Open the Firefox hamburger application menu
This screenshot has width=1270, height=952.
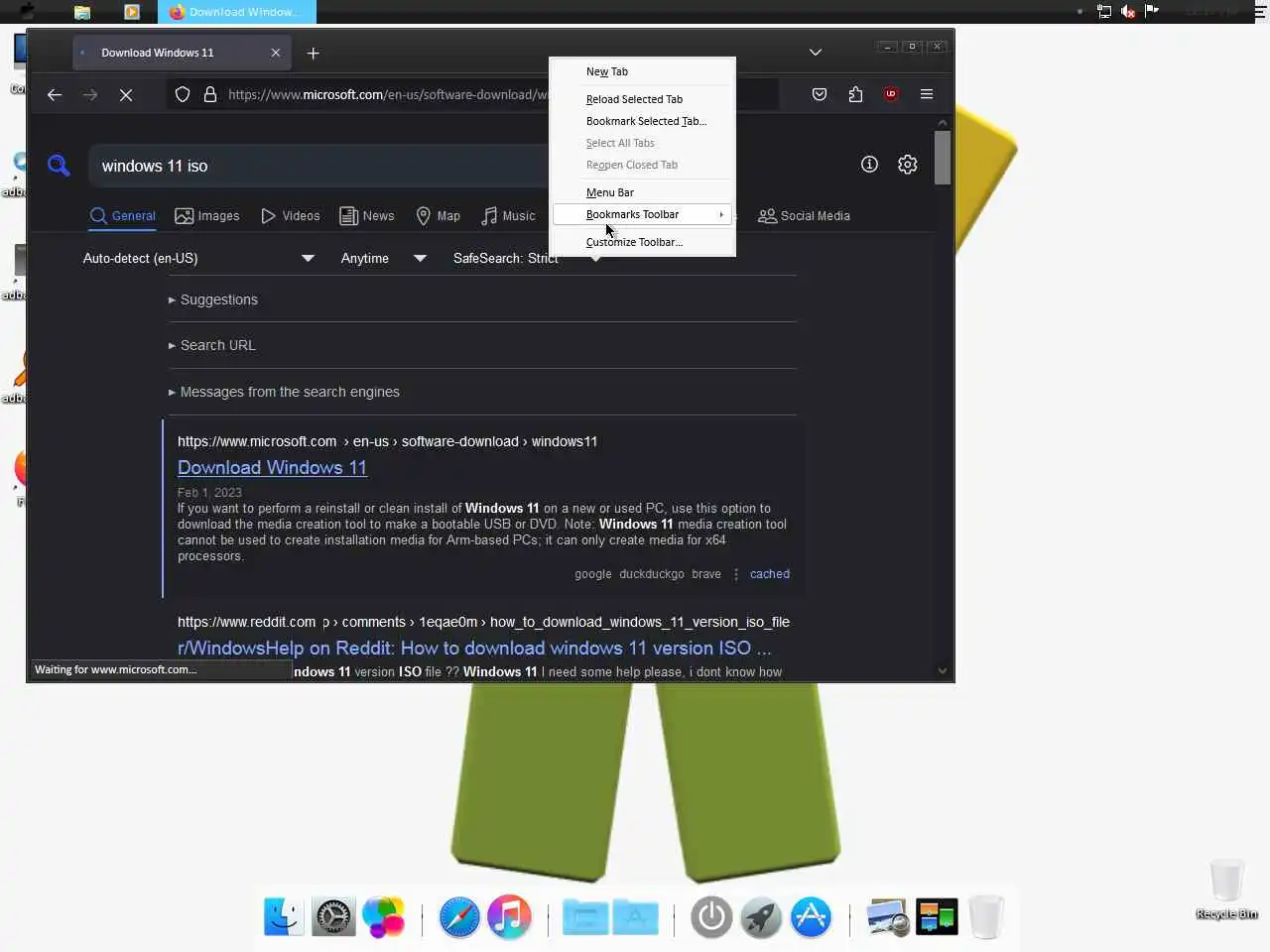pyautogui.click(x=927, y=94)
